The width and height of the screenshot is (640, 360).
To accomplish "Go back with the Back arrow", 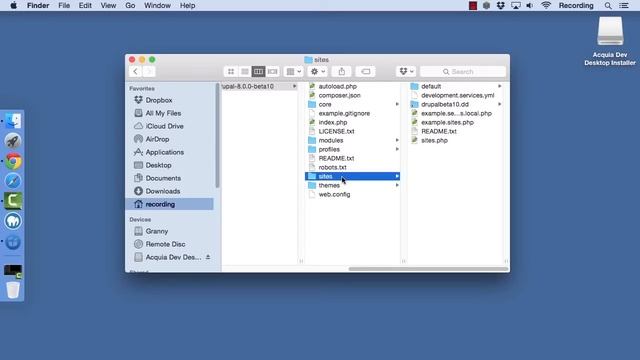I will pos(136,71).
